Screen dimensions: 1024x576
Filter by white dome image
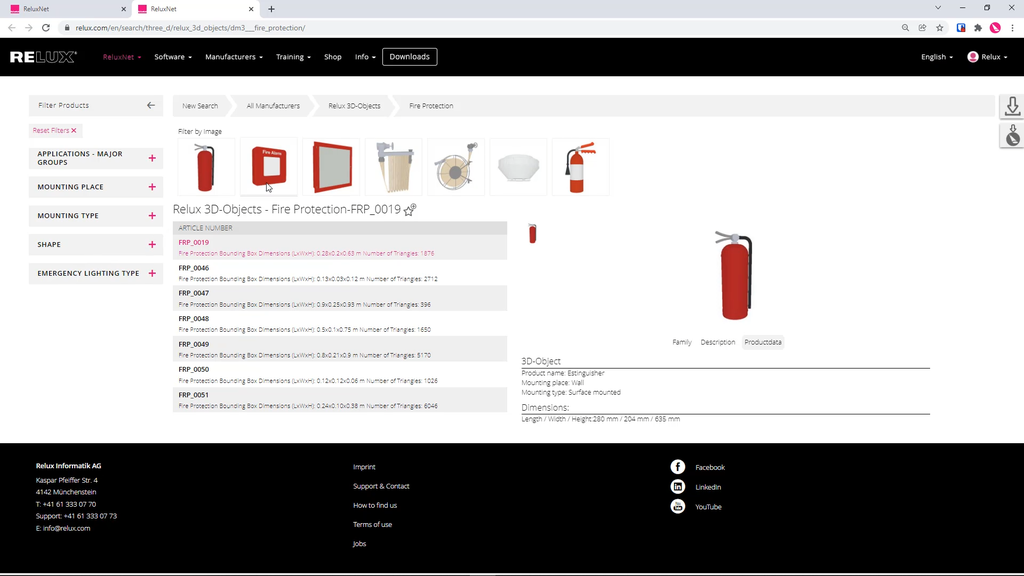tap(519, 167)
